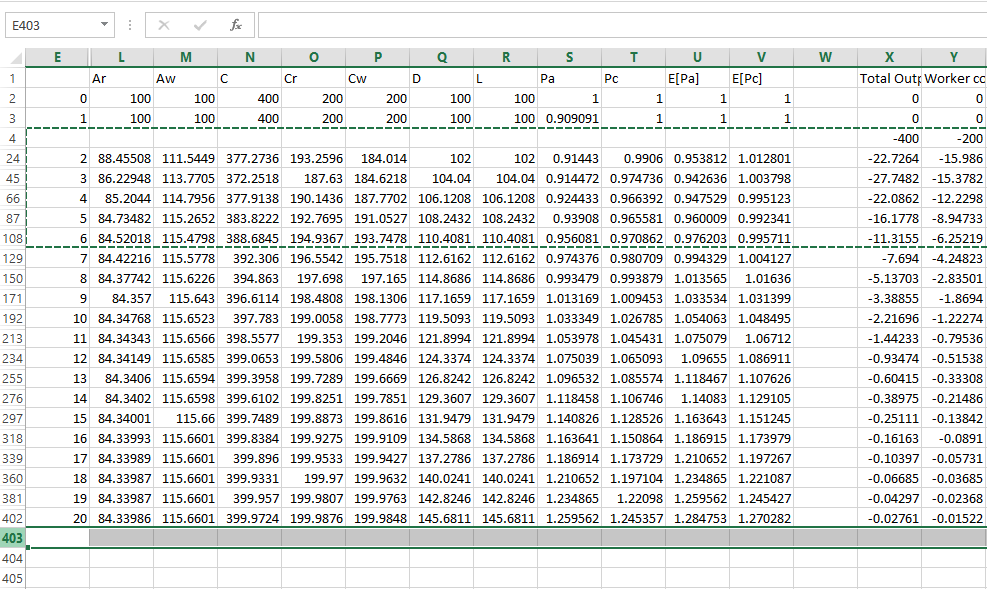Image resolution: width=987 pixels, height=589 pixels.
Task: Select column W header
Action: (826, 57)
